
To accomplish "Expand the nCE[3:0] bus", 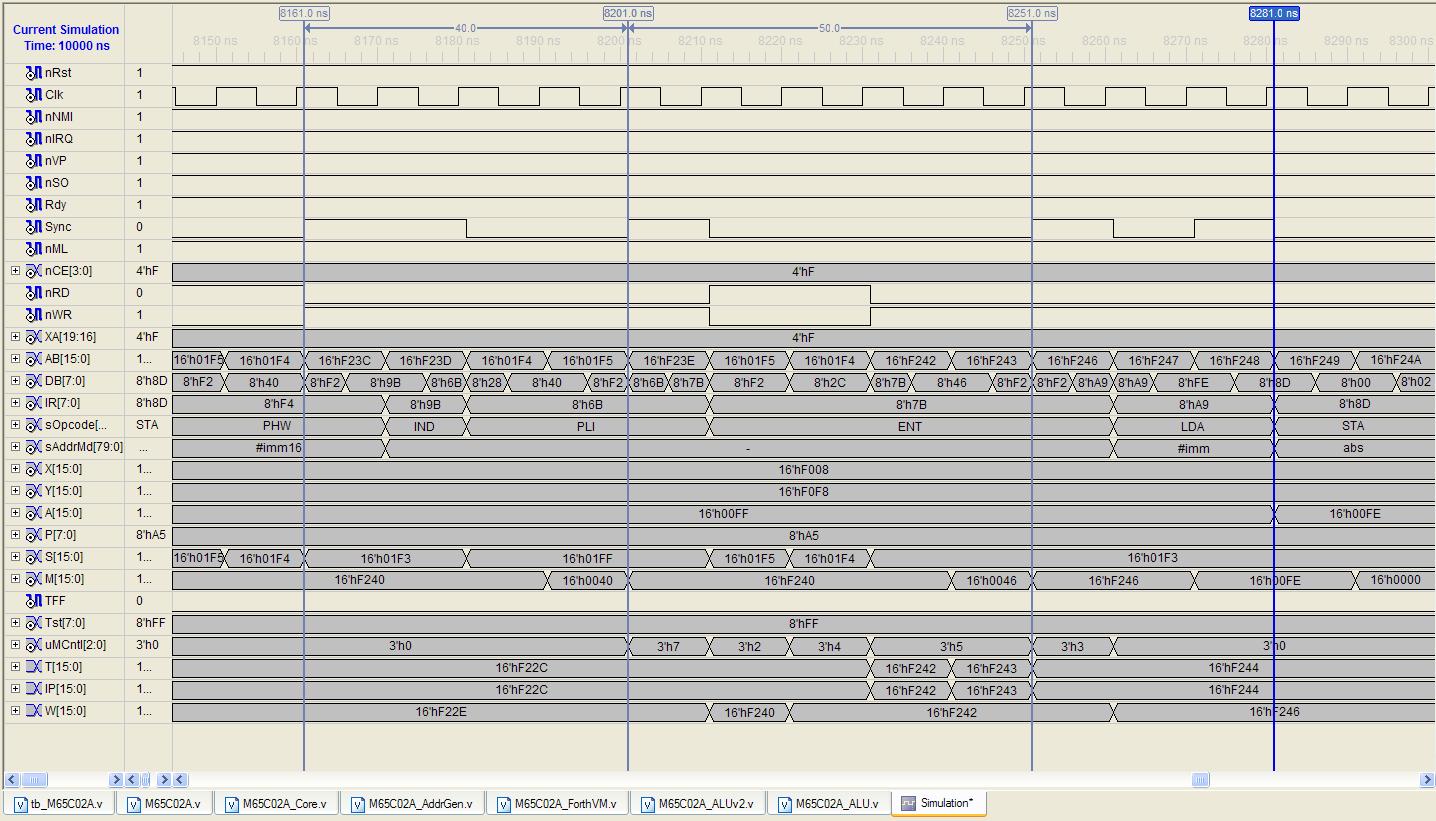I will point(15,271).
